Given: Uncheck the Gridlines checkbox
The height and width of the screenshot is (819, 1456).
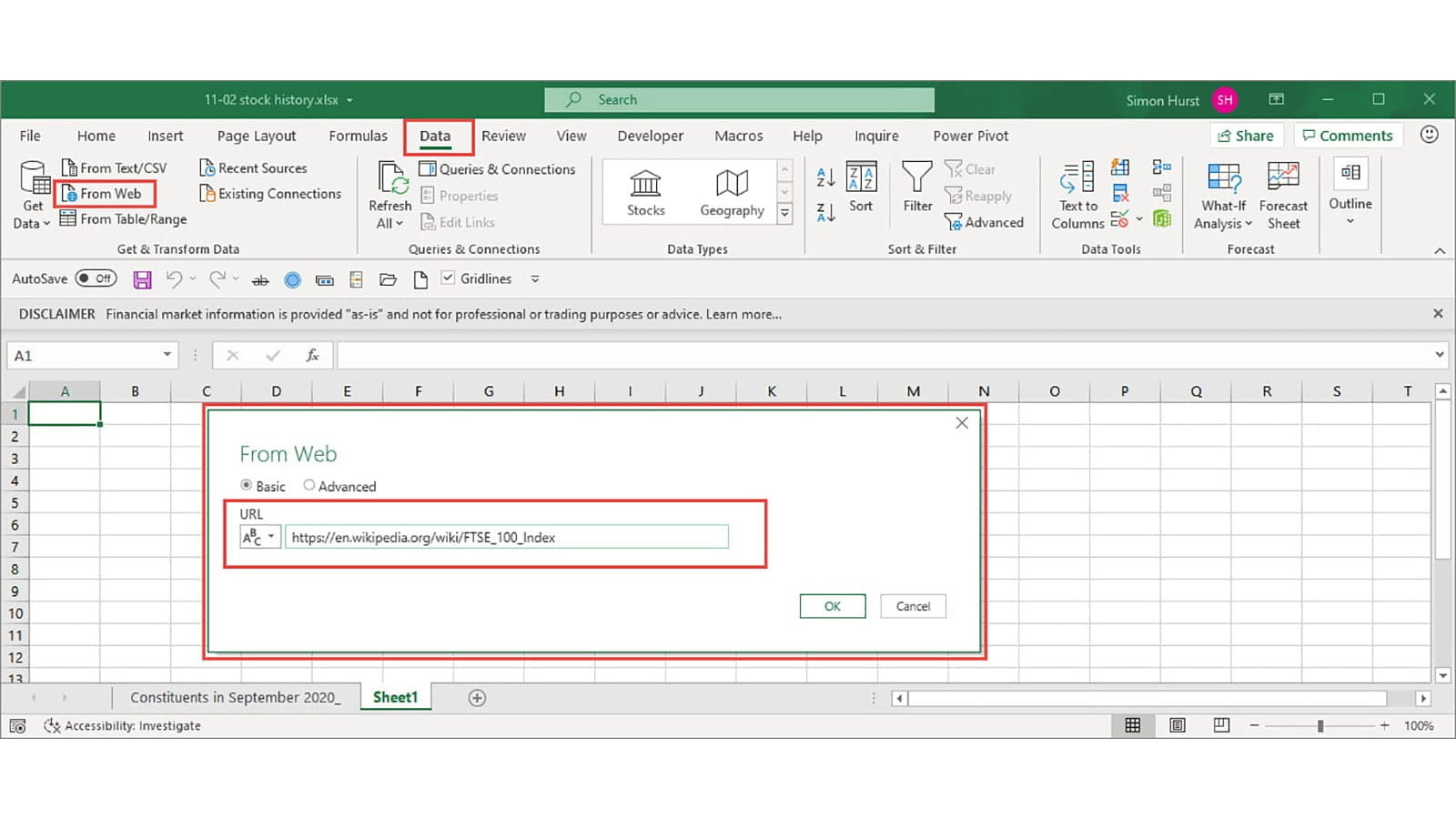Looking at the screenshot, I should tap(448, 278).
